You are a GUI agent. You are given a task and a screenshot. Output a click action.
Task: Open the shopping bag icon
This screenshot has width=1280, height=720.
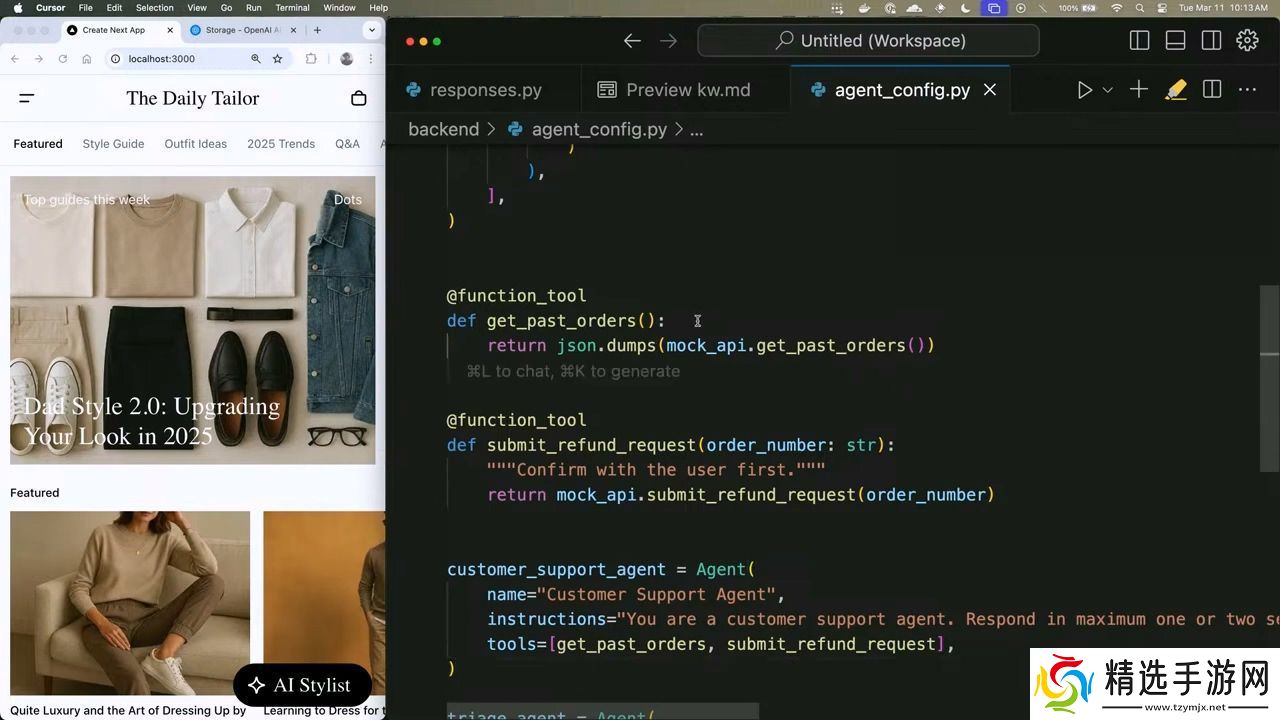pyautogui.click(x=359, y=98)
